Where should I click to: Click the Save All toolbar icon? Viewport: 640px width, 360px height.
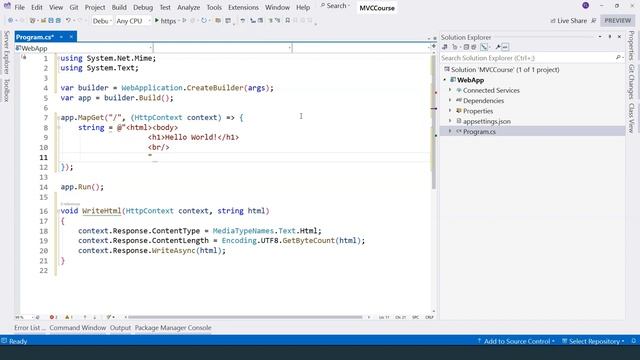pyautogui.click(x=58, y=20)
